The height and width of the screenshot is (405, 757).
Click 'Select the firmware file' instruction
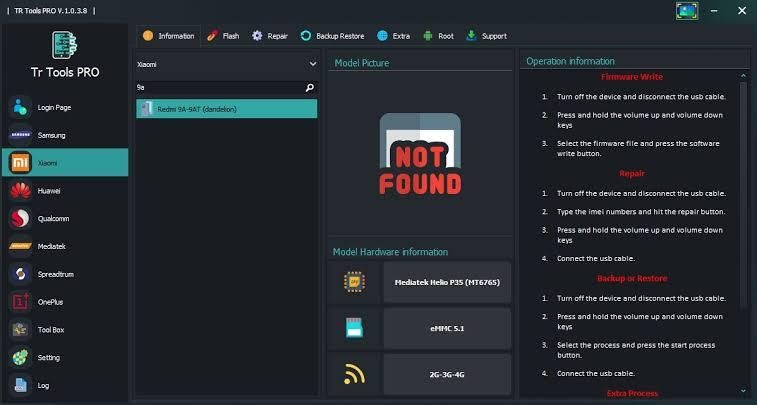tap(638, 148)
